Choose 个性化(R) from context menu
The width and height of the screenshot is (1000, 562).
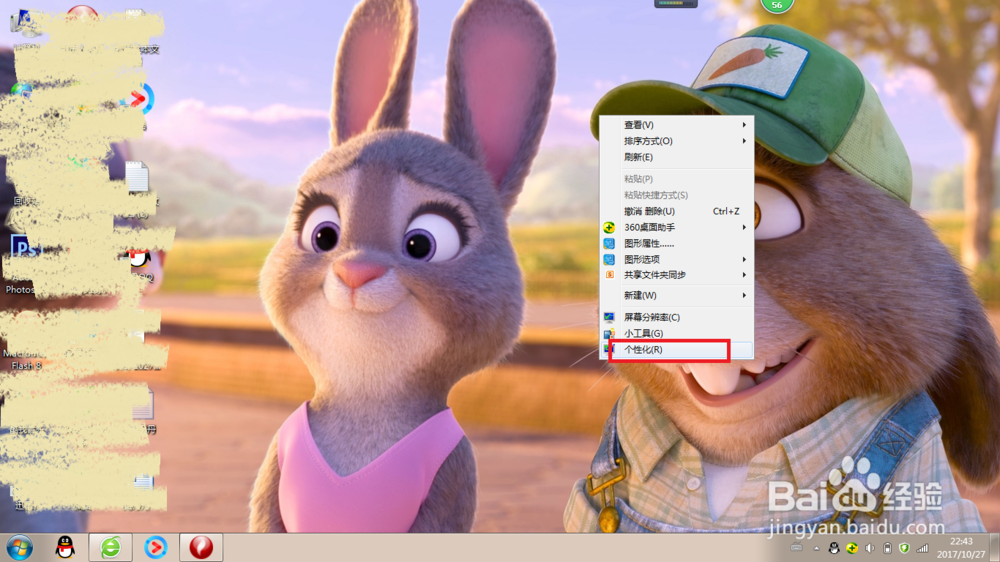[677, 350]
